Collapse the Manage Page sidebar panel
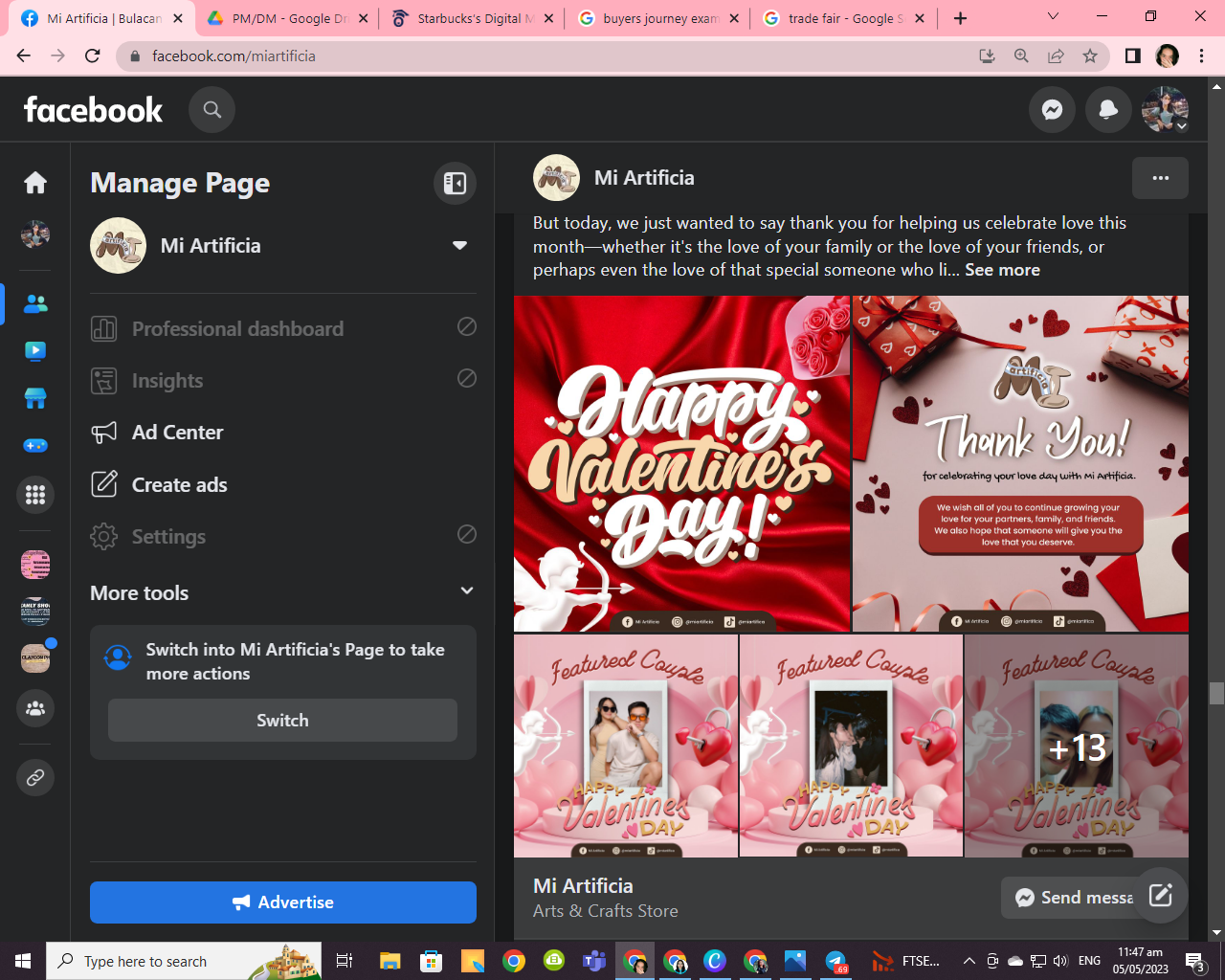The height and width of the screenshot is (980, 1225). [455, 183]
